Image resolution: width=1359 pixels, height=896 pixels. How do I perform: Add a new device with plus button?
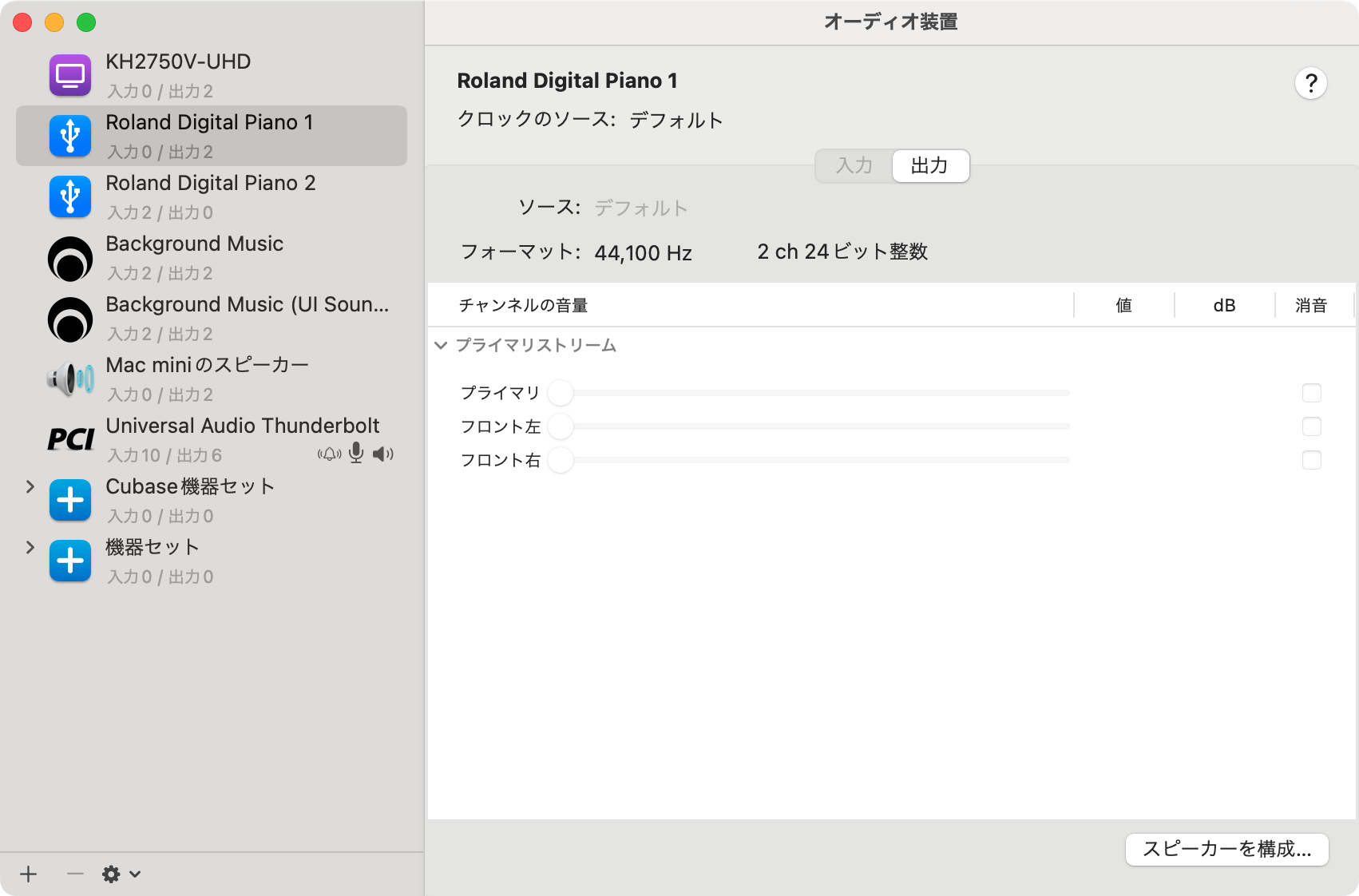click(29, 874)
